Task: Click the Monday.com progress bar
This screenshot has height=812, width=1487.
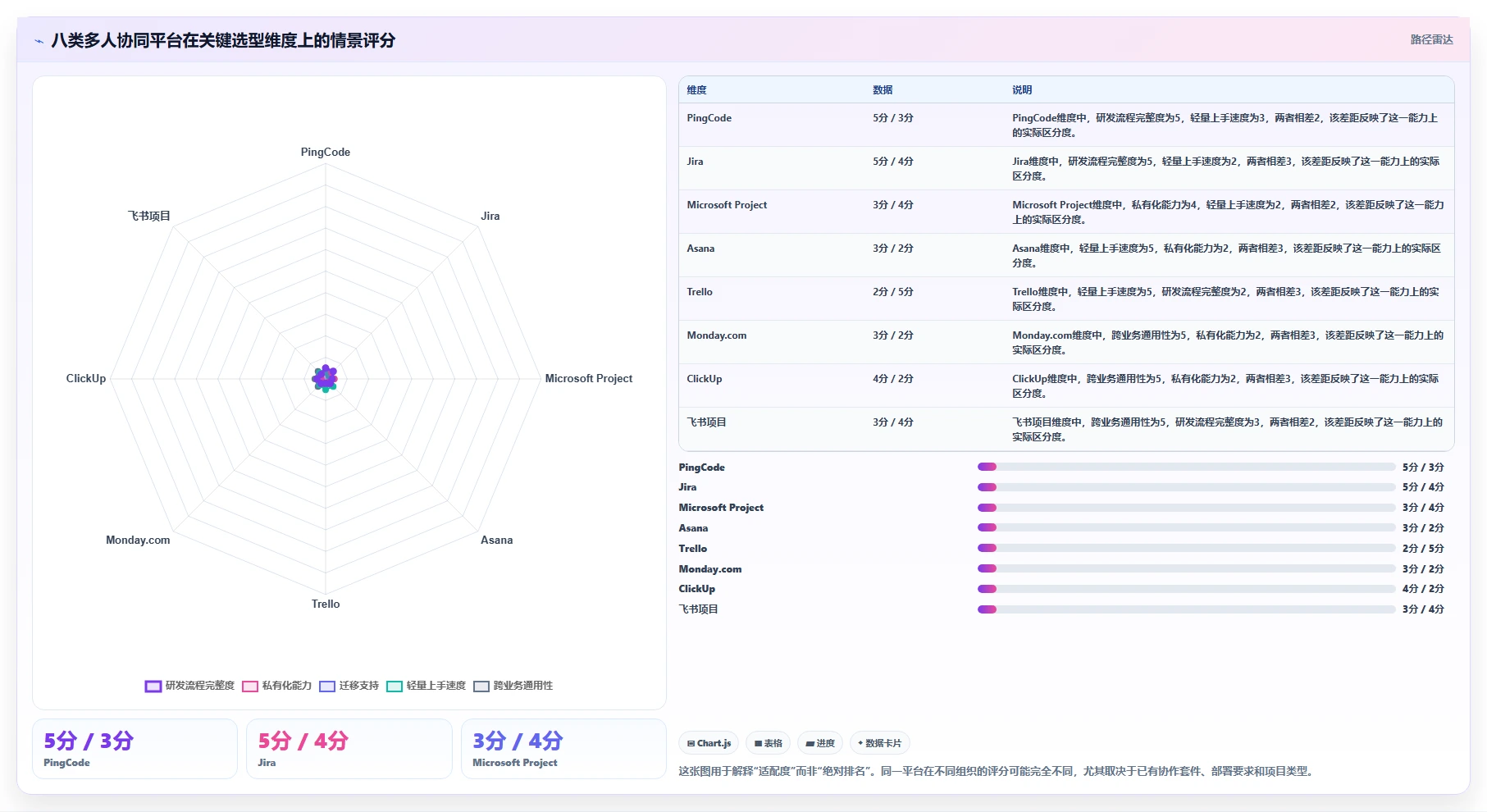Action: point(1186,568)
